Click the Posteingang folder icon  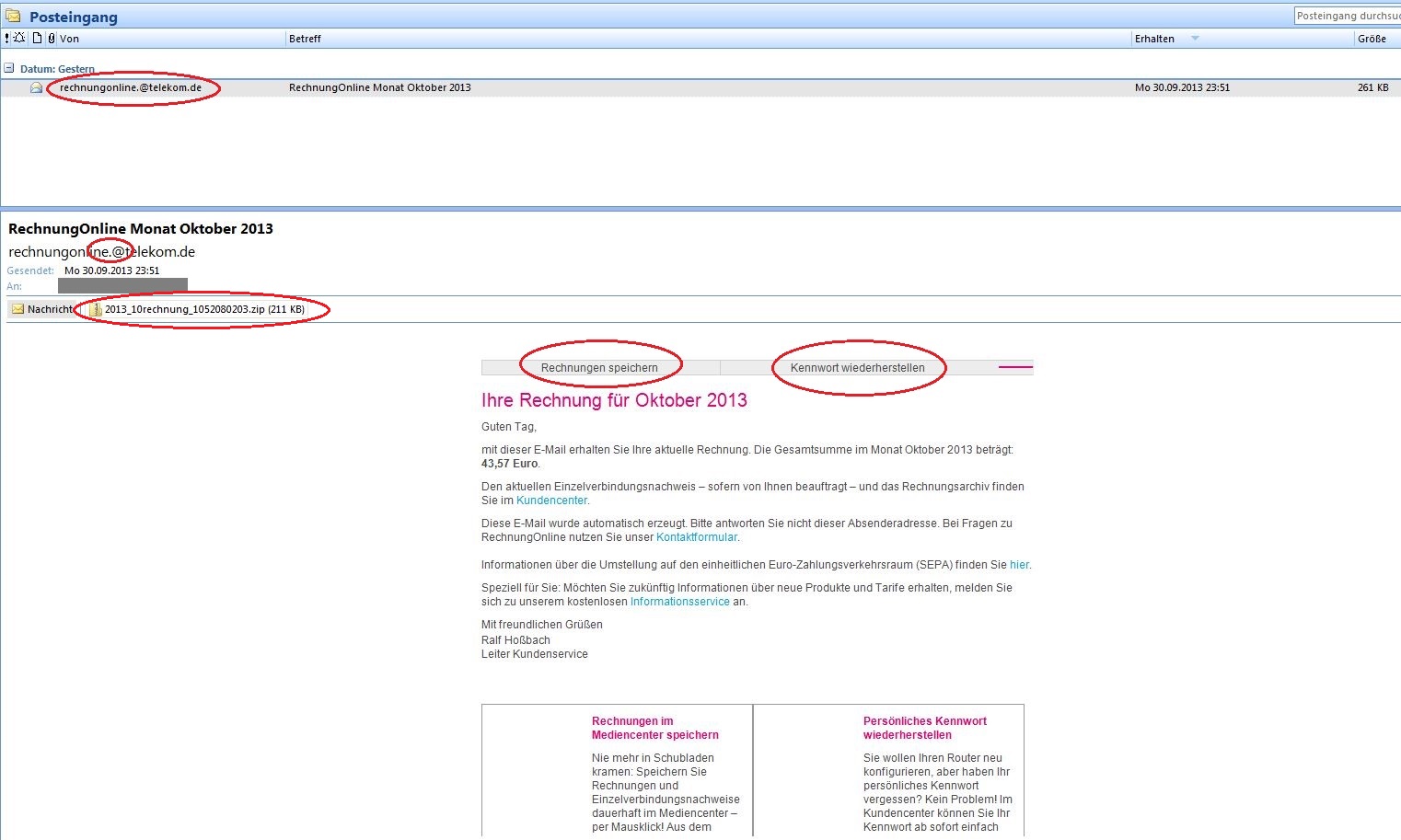13,17
